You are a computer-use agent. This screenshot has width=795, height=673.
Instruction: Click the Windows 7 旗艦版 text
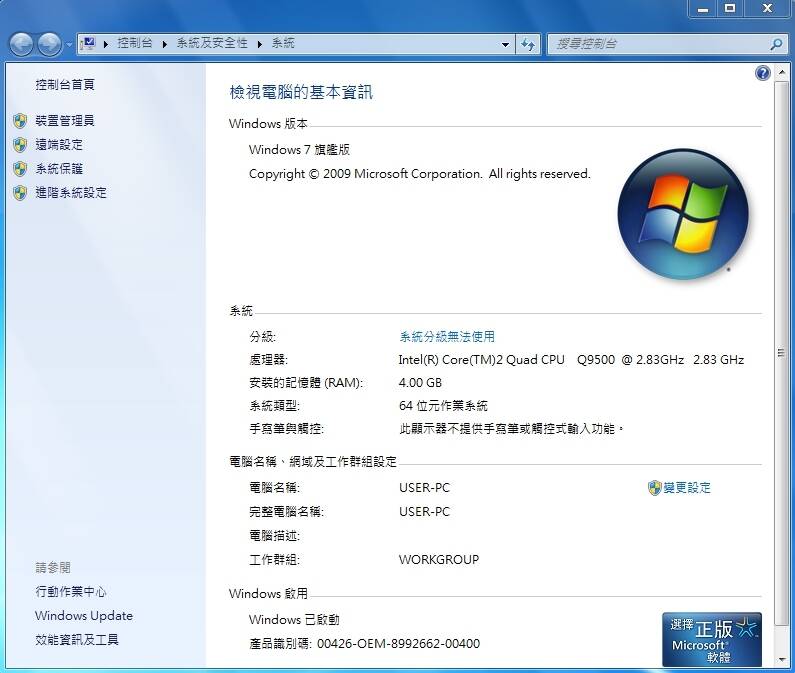[x=299, y=150]
